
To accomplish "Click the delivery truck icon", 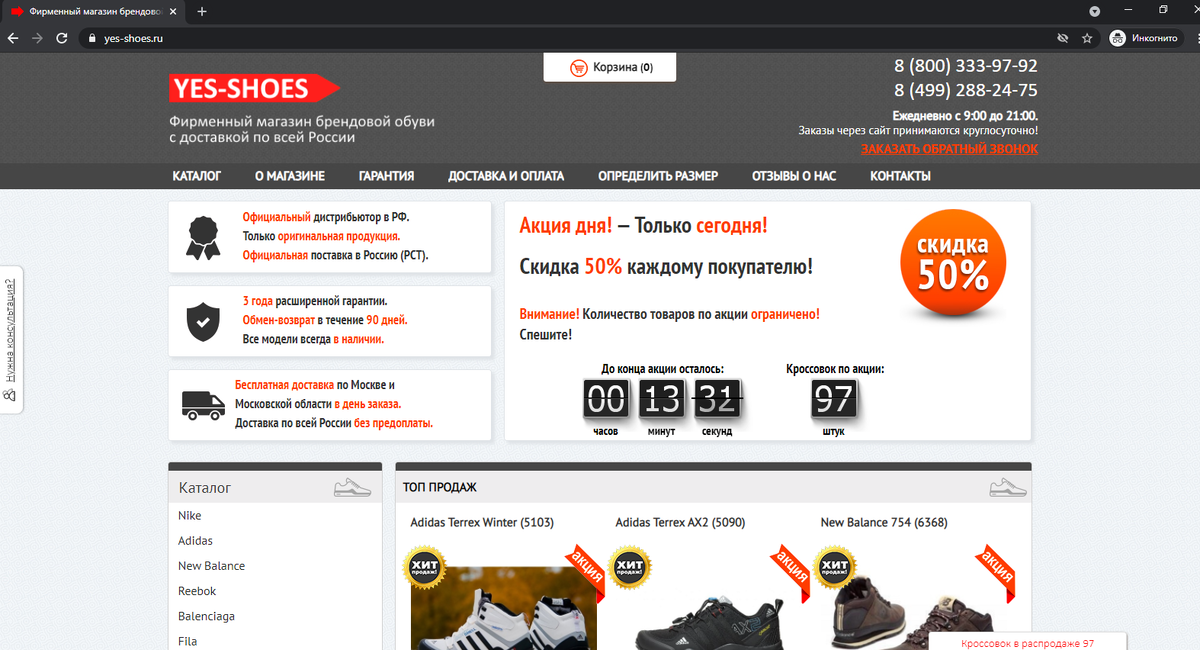I will coord(203,404).
